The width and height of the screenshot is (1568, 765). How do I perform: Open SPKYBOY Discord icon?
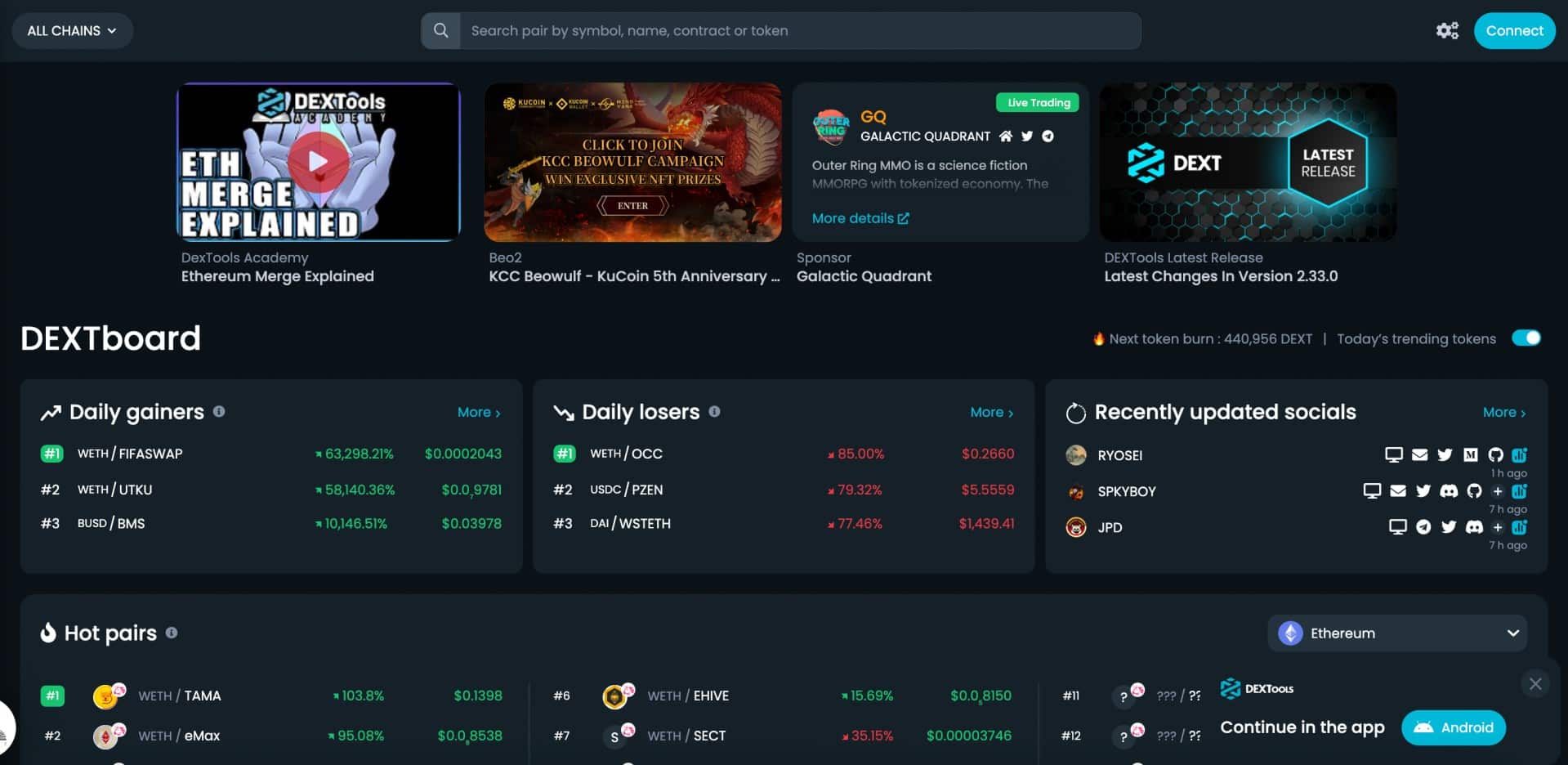(1449, 490)
